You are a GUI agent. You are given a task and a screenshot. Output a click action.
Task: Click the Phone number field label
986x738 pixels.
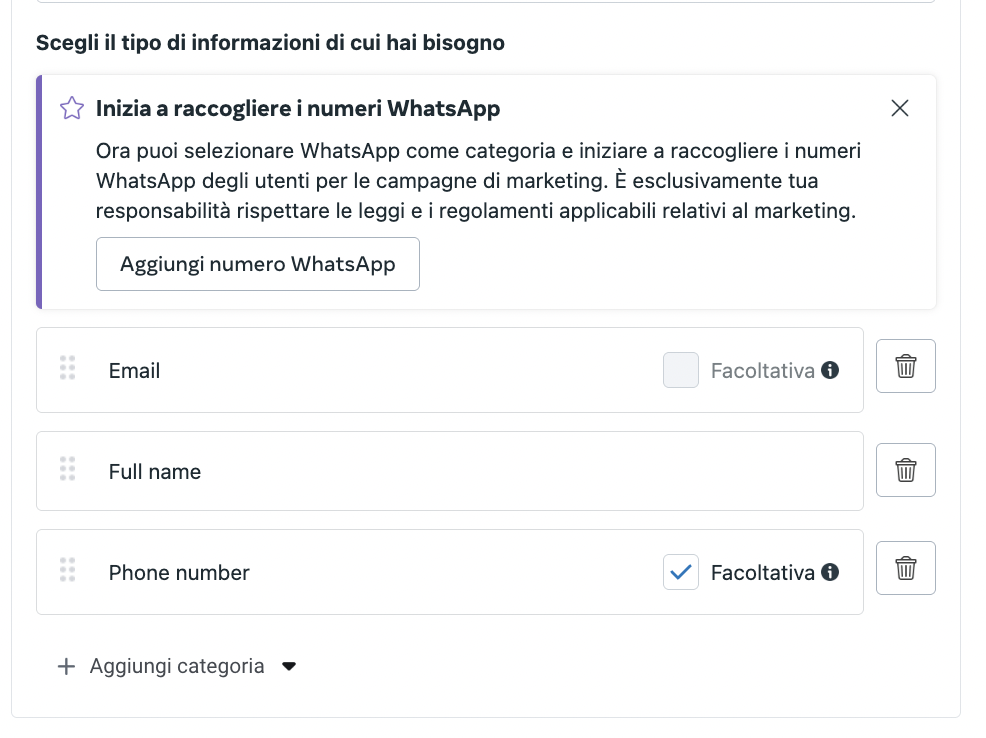pos(179,573)
